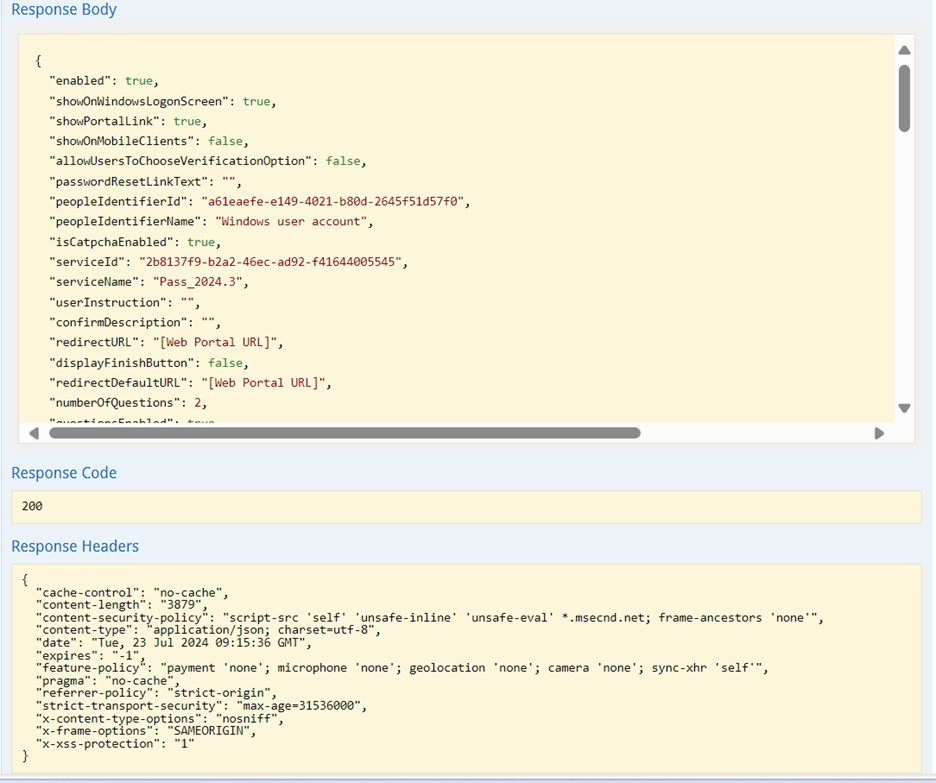This screenshot has width=936, height=783.
Task: Click the isCatpchaEnabled true value
Action: coord(201,242)
